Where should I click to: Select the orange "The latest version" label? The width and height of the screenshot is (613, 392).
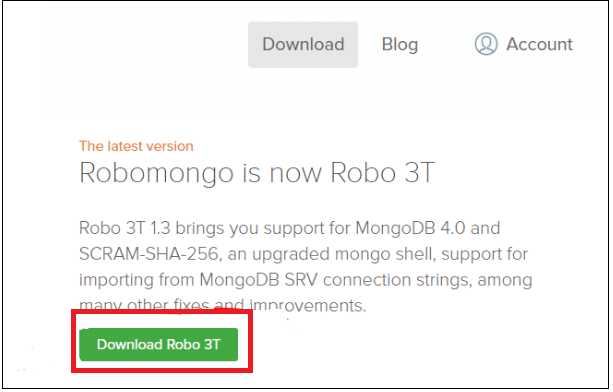[136, 146]
